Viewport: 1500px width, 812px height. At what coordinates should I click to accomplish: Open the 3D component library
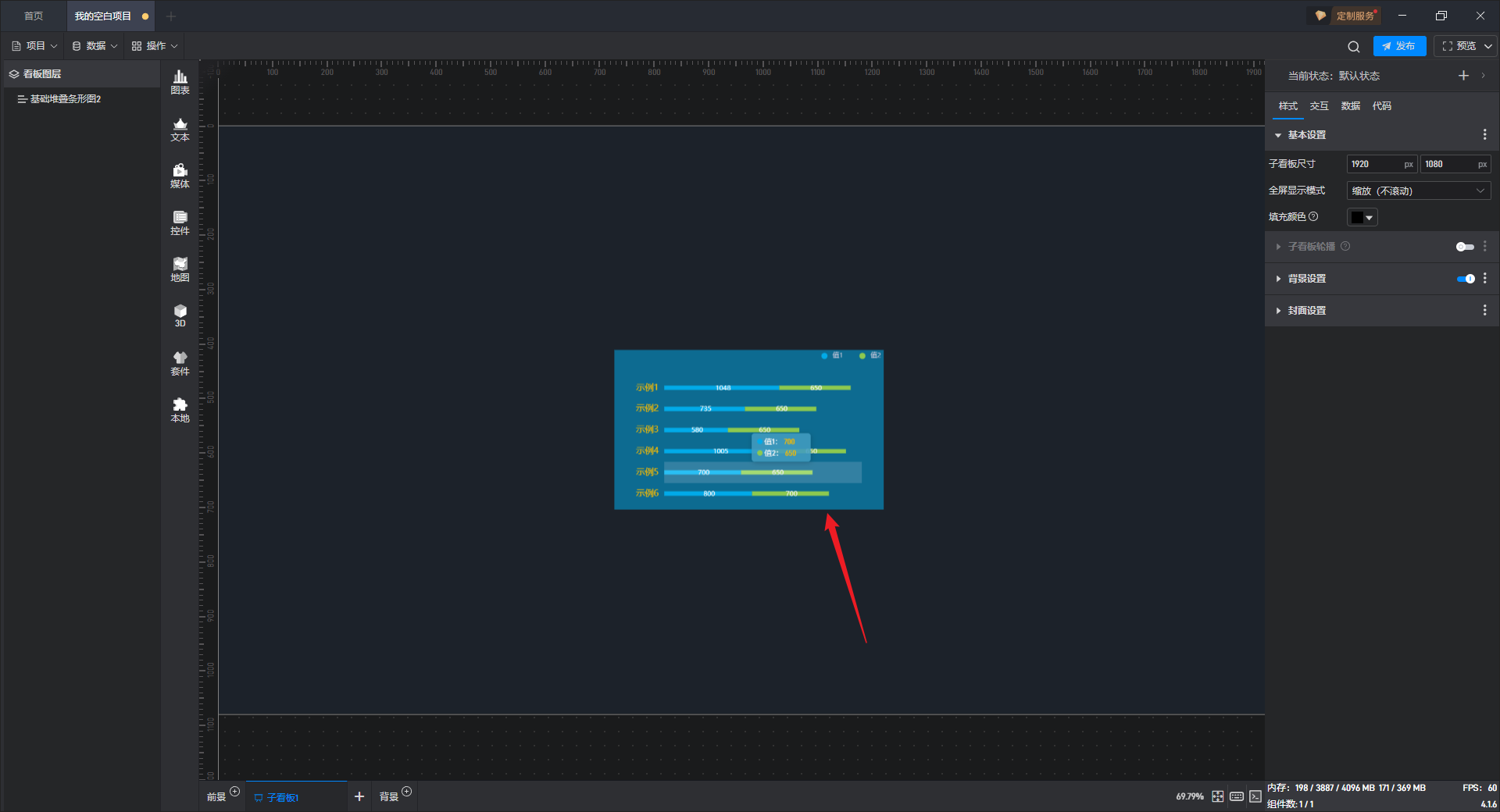[180, 315]
